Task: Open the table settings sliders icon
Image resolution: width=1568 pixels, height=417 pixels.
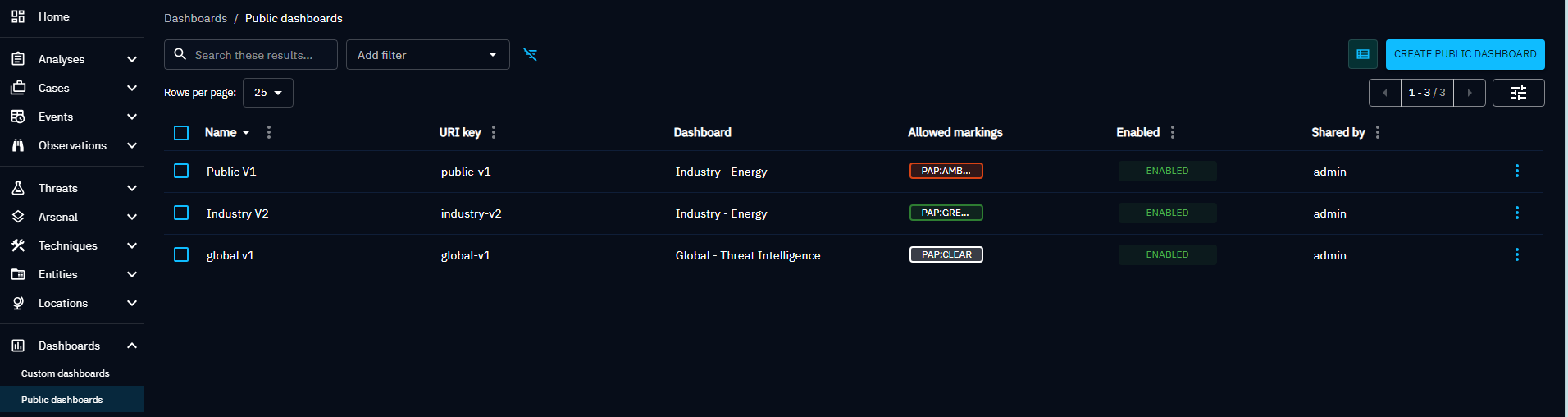Action: [1518, 93]
